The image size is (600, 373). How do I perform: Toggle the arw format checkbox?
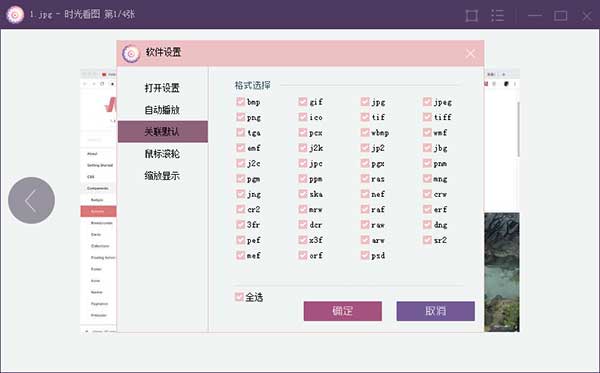[365, 240]
